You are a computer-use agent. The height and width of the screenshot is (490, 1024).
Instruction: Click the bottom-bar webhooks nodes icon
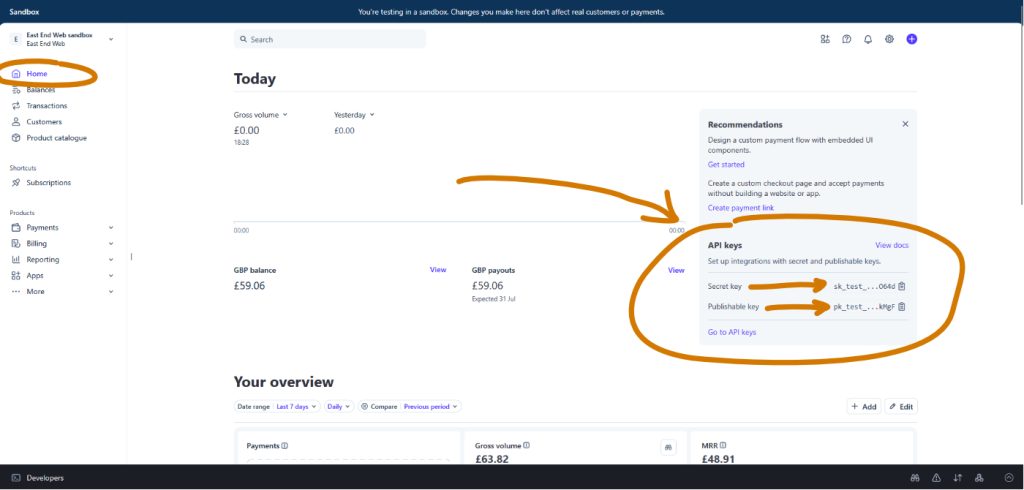[979, 478]
